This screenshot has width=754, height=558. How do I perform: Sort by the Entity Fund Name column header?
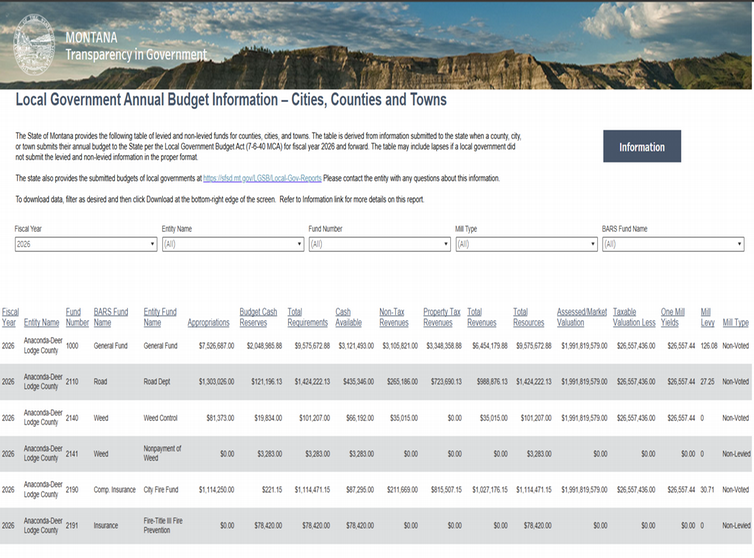pos(160,317)
